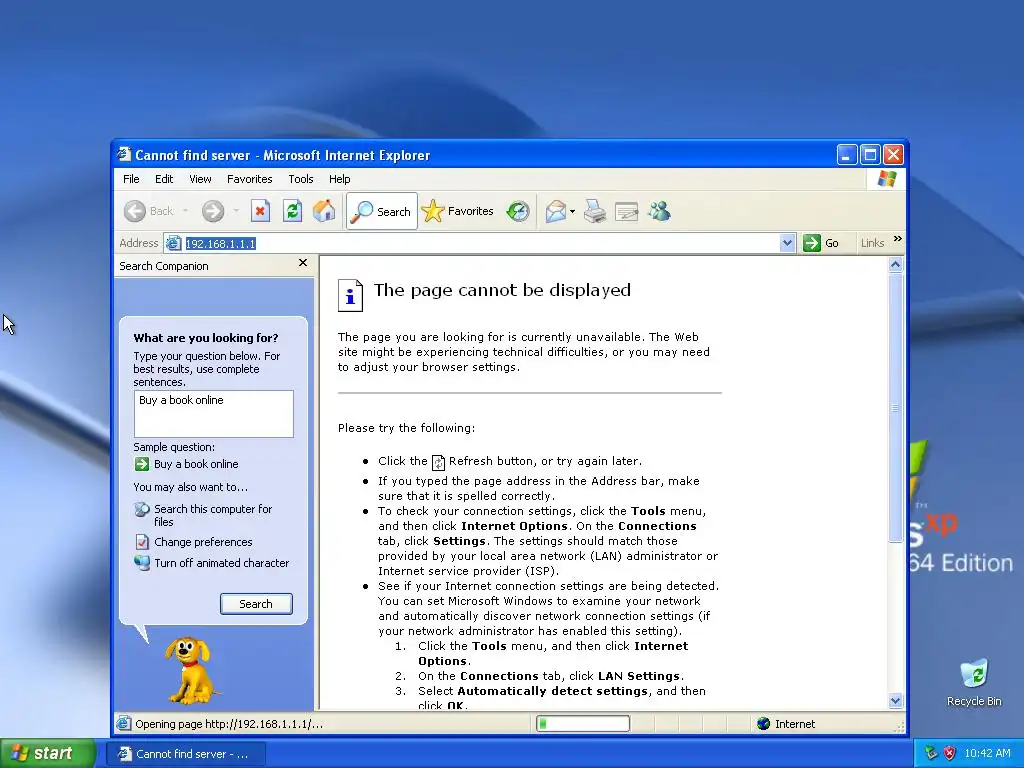The height and width of the screenshot is (768, 1024).
Task: Click the page scrollbar up arrow
Action: [x=895, y=264]
